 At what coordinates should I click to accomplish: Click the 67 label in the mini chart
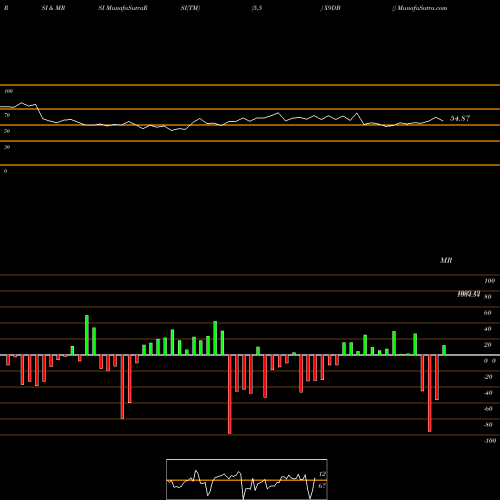tap(322, 486)
